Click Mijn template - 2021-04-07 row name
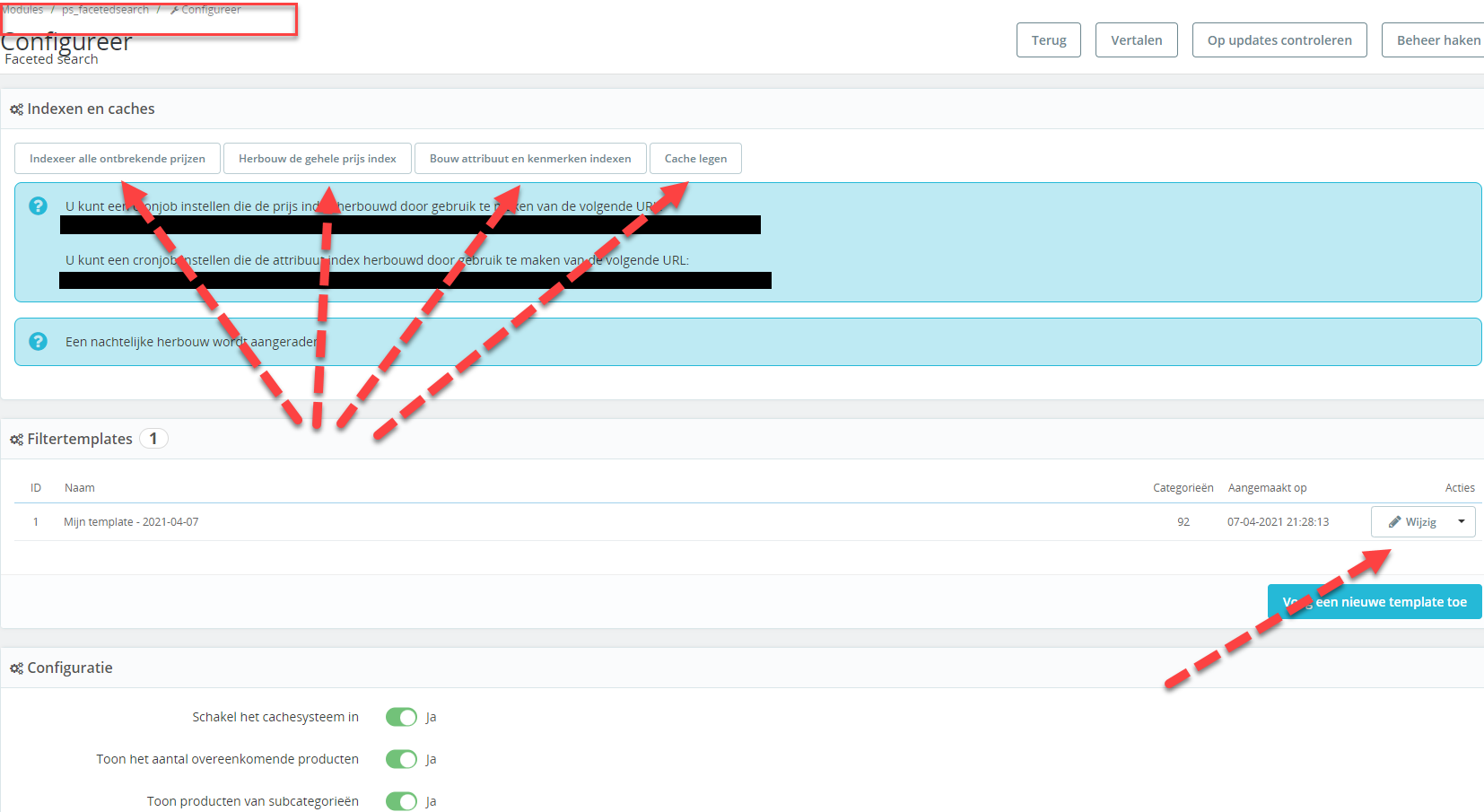 (x=131, y=522)
